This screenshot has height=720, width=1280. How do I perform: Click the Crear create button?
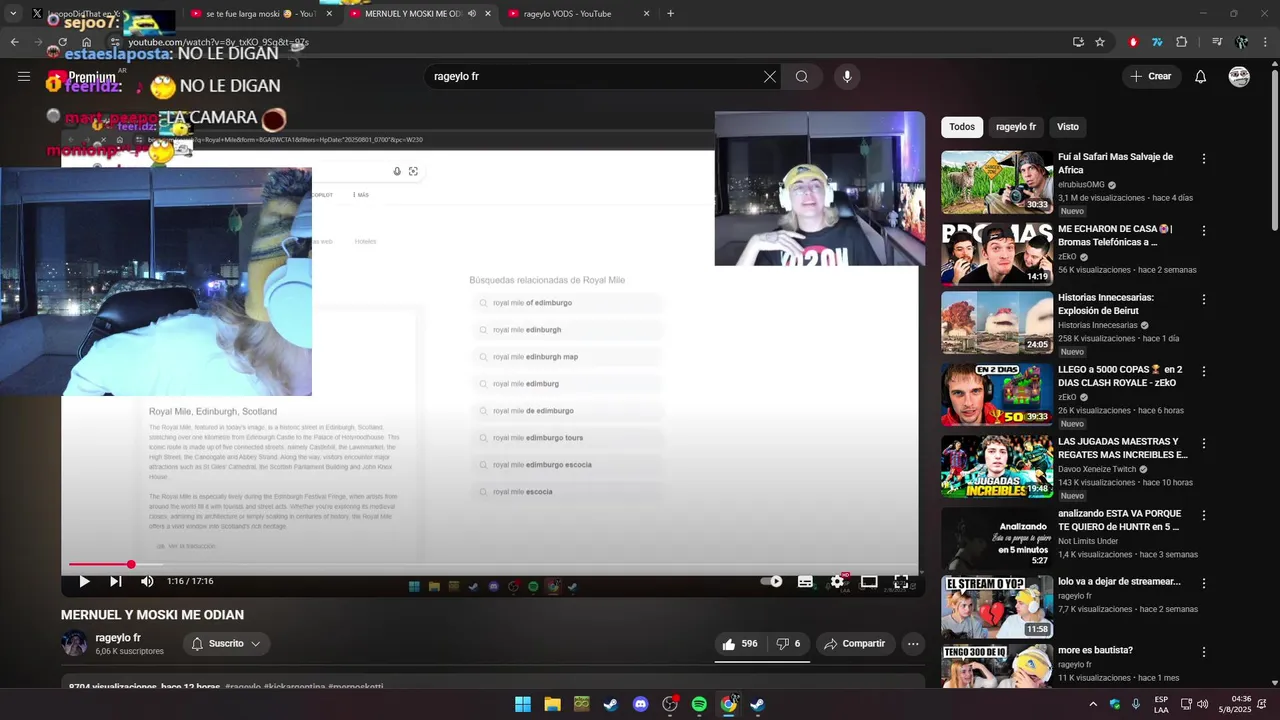(1151, 77)
